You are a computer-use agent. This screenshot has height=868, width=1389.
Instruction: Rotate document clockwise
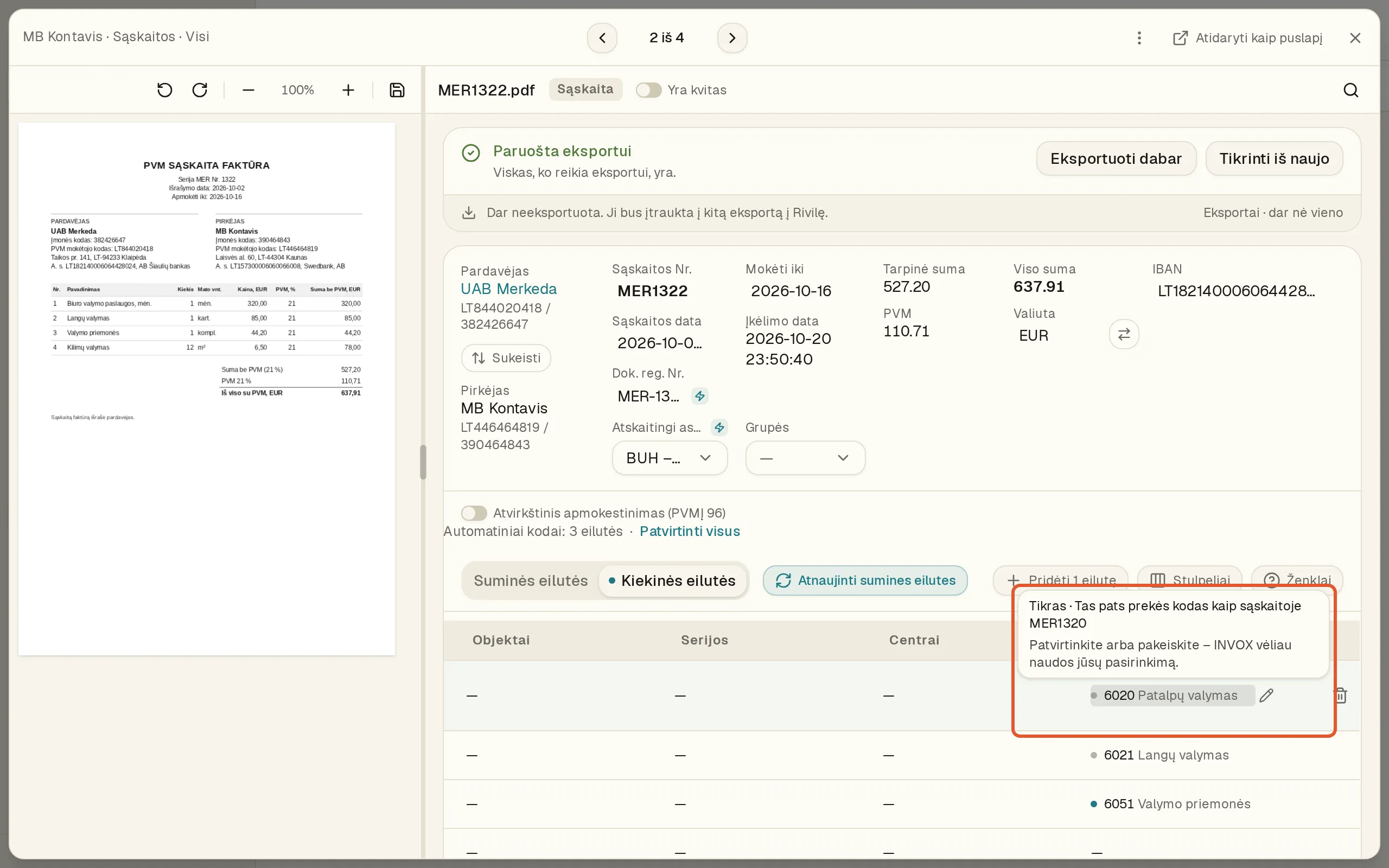point(200,90)
